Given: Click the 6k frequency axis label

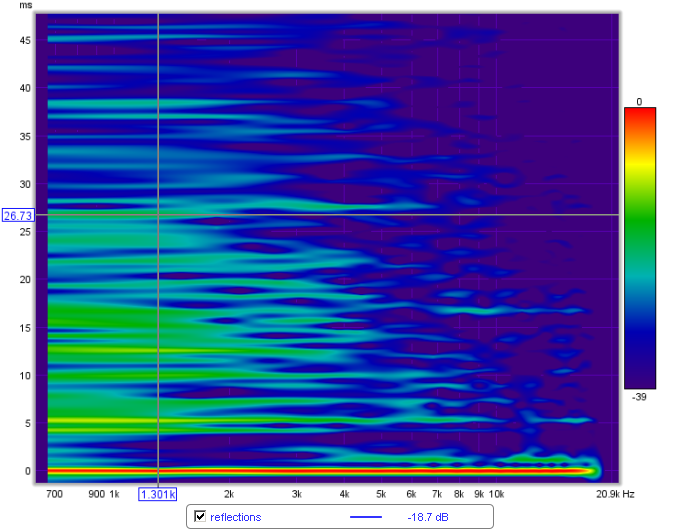Looking at the screenshot, I should (x=411, y=494).
